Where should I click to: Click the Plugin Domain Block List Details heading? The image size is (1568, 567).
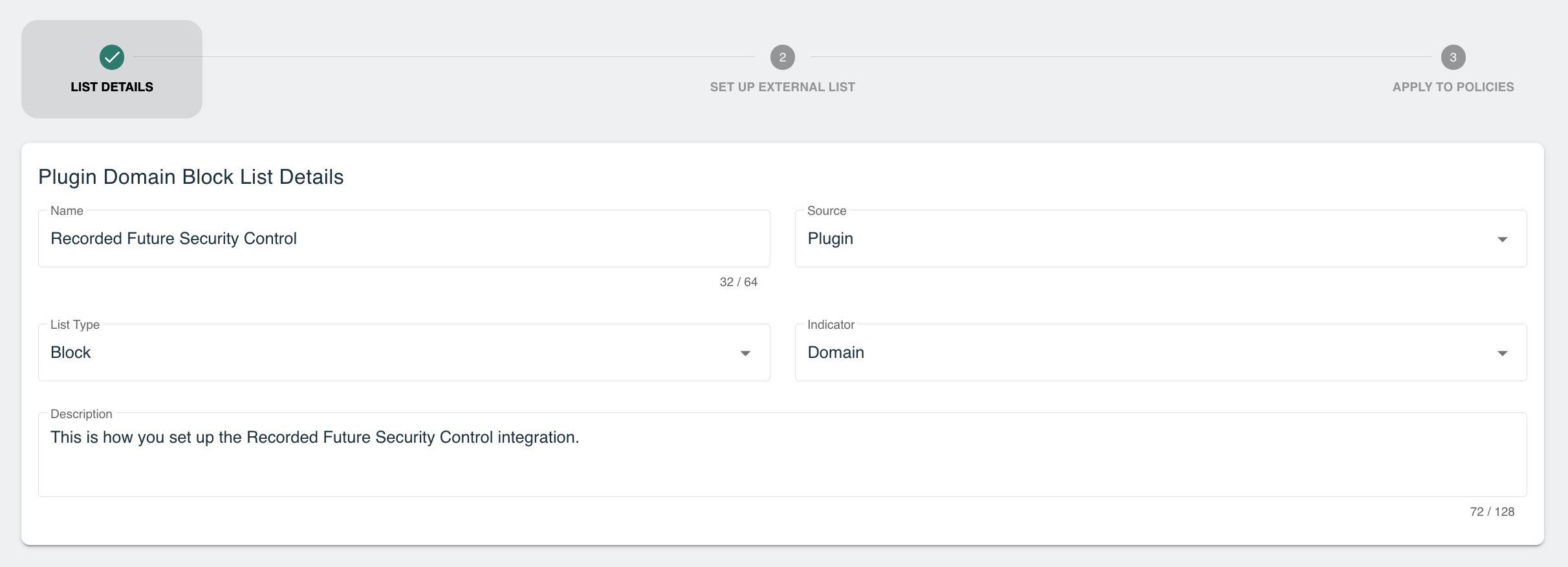pyautogui.click(x=191, y=177)
